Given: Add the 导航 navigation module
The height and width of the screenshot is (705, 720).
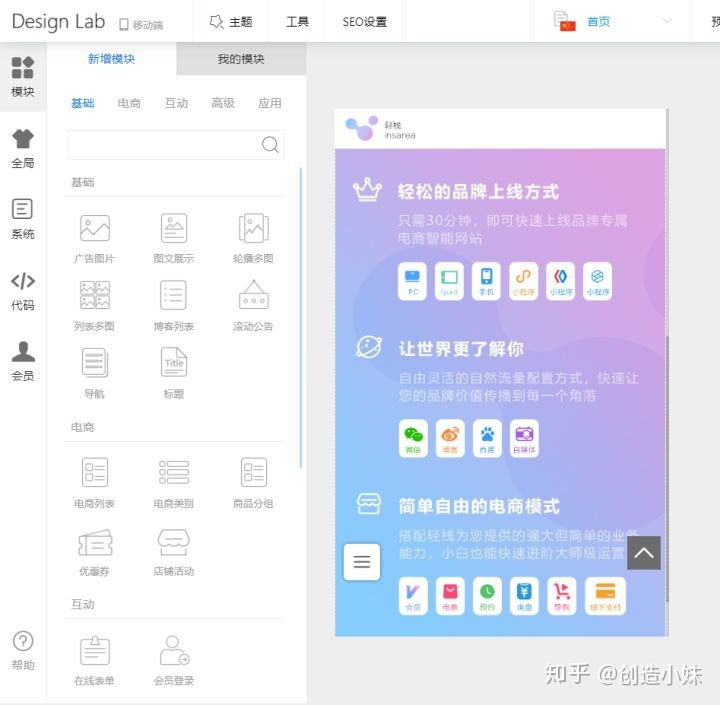Looking at the screenshot, I should coord(95,373).
